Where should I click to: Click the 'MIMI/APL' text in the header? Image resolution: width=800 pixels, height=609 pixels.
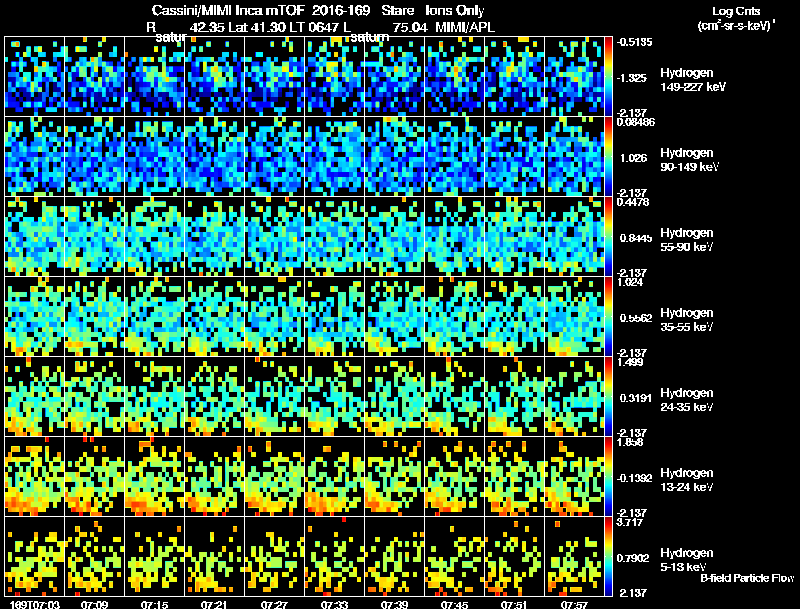click(x=465, y=27)
